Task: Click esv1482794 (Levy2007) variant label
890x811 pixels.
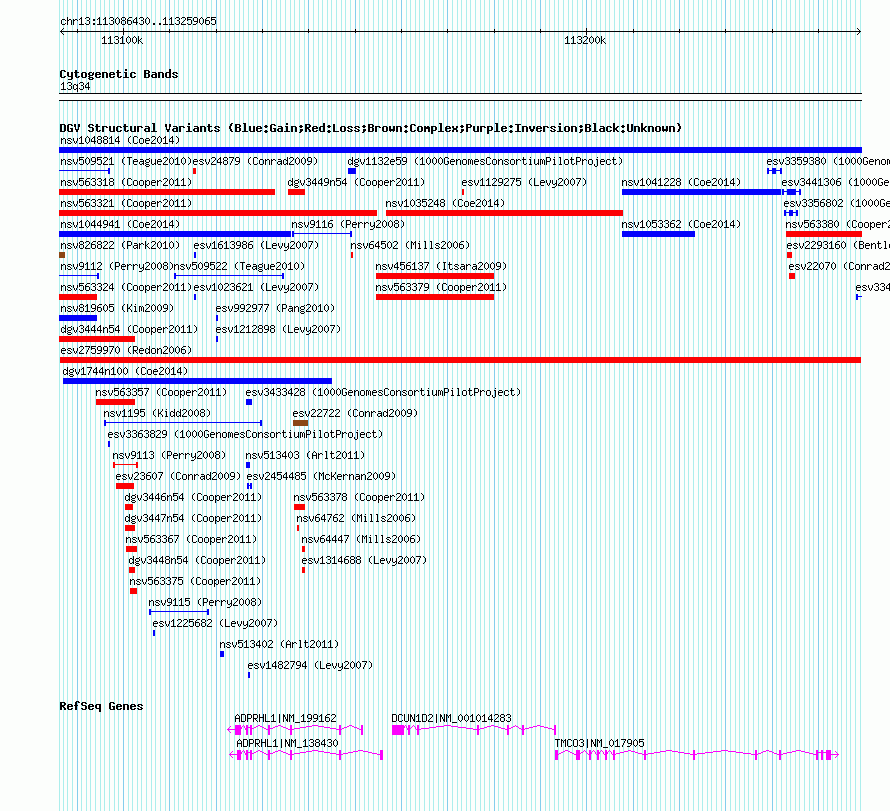Action: click(310, 665)
